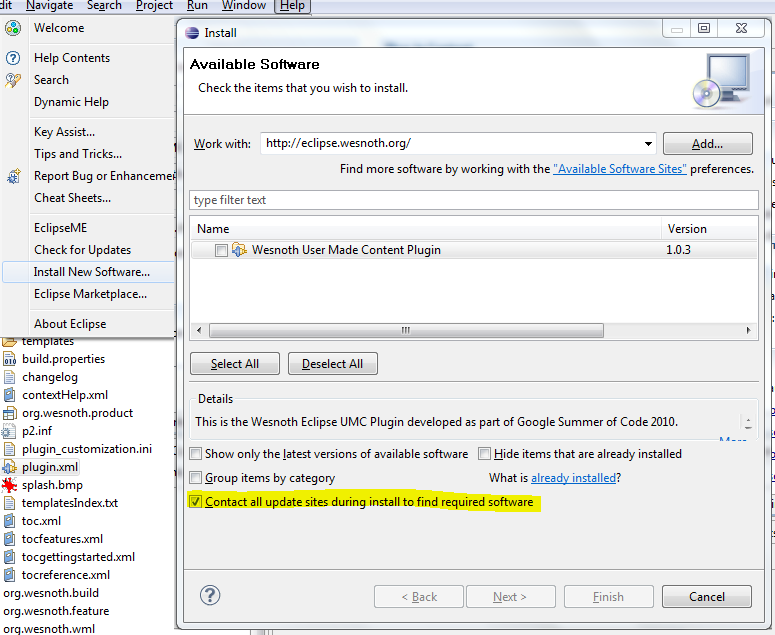Viewport: 775px width, 635px height.
Task: Enable Hide items already installed checkbox
Action: click(x=484, y=454)
